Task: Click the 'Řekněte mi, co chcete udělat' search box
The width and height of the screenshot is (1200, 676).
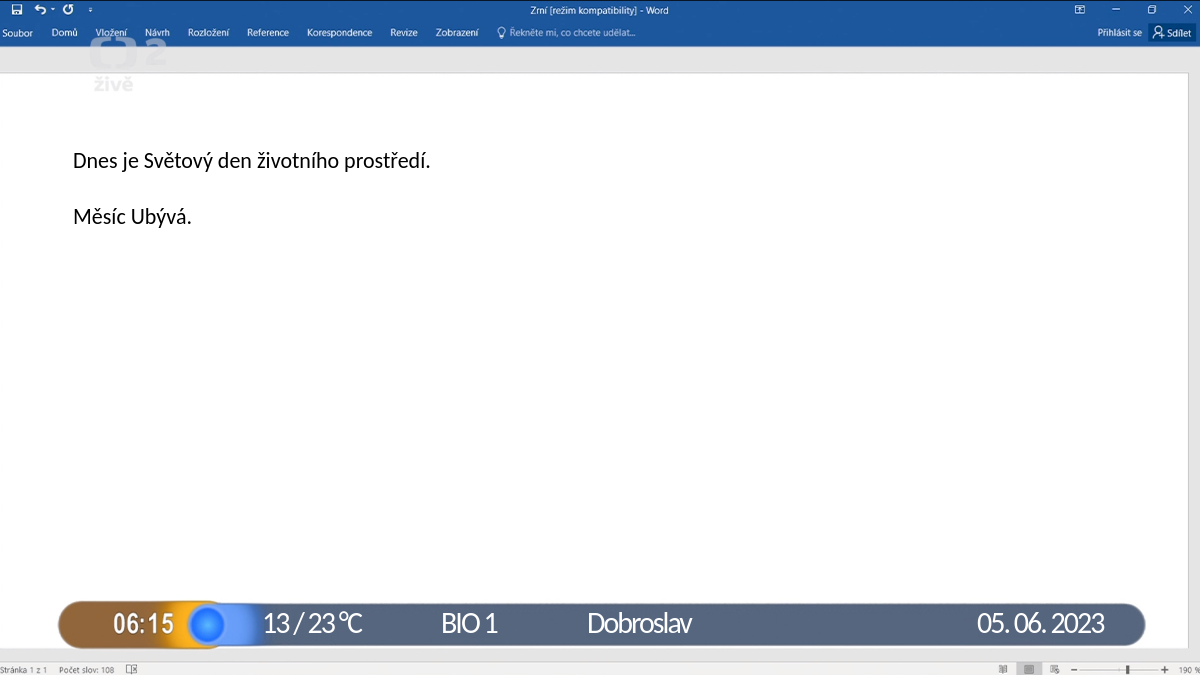Action: coord(573,33)
